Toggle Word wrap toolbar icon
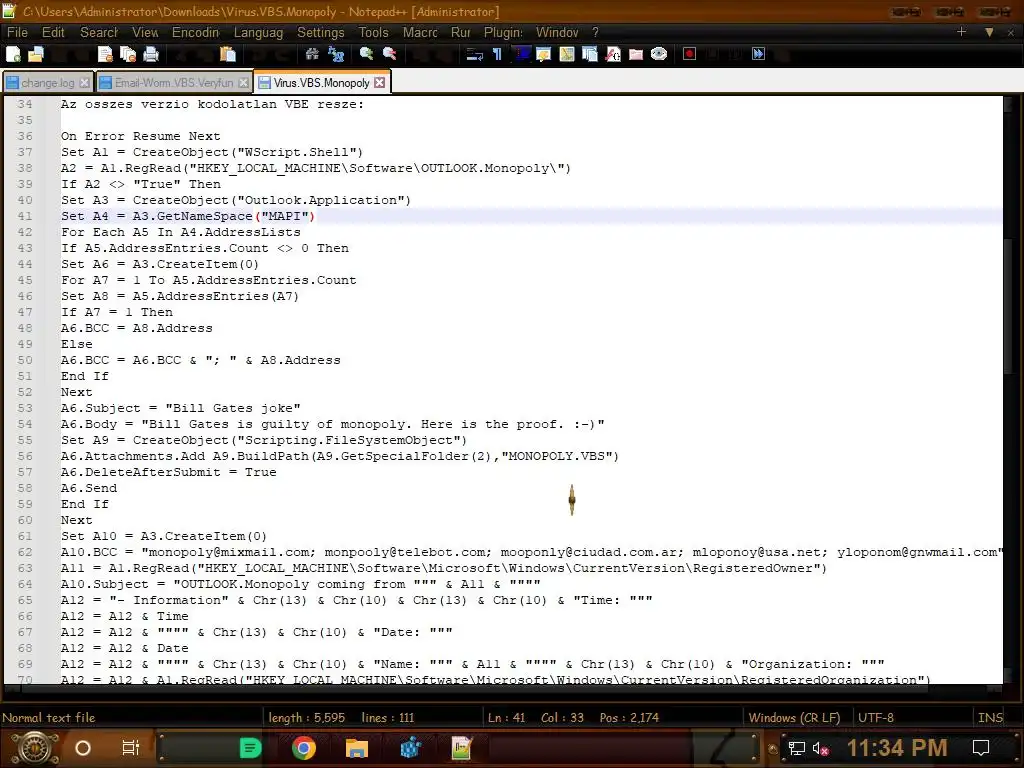Image resolution: width=1024 pixels, height=768 pixels. [474, 54]
